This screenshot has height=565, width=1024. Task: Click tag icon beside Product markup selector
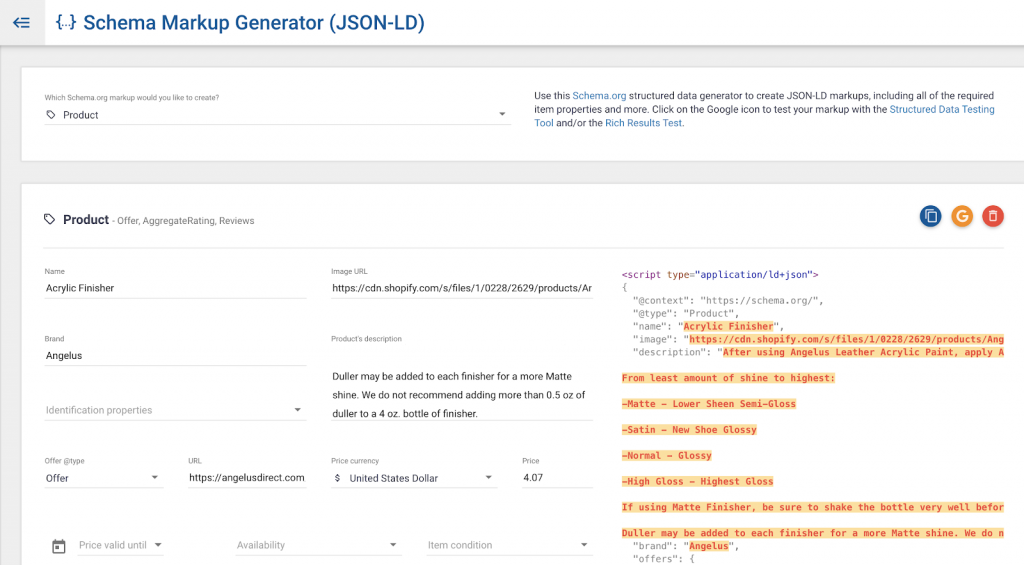(51, 115)
